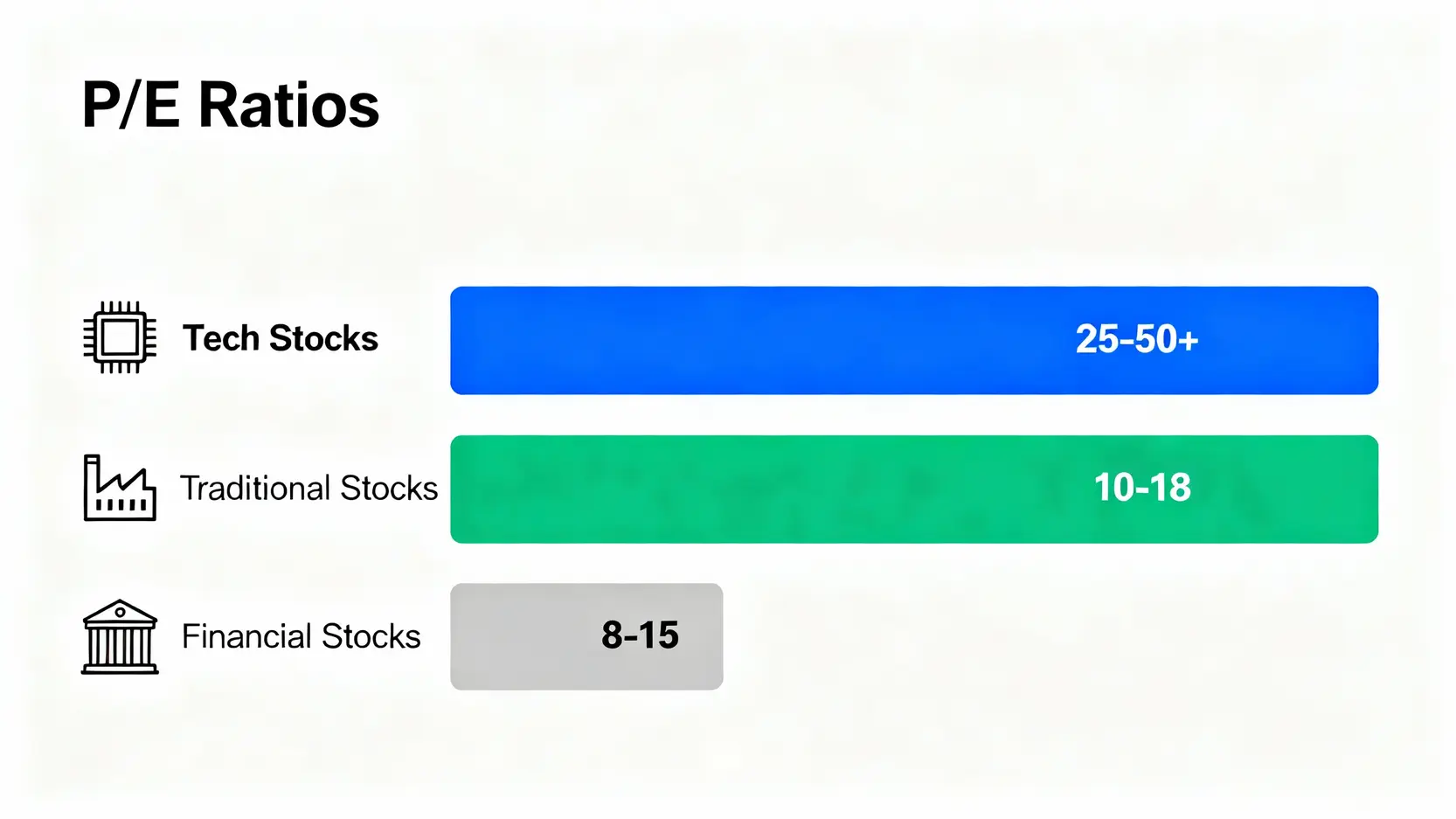Click "Stocks" in the Financial Stocks label
This screenshot has width=1456, height=819.
click(x=371, y=636)
